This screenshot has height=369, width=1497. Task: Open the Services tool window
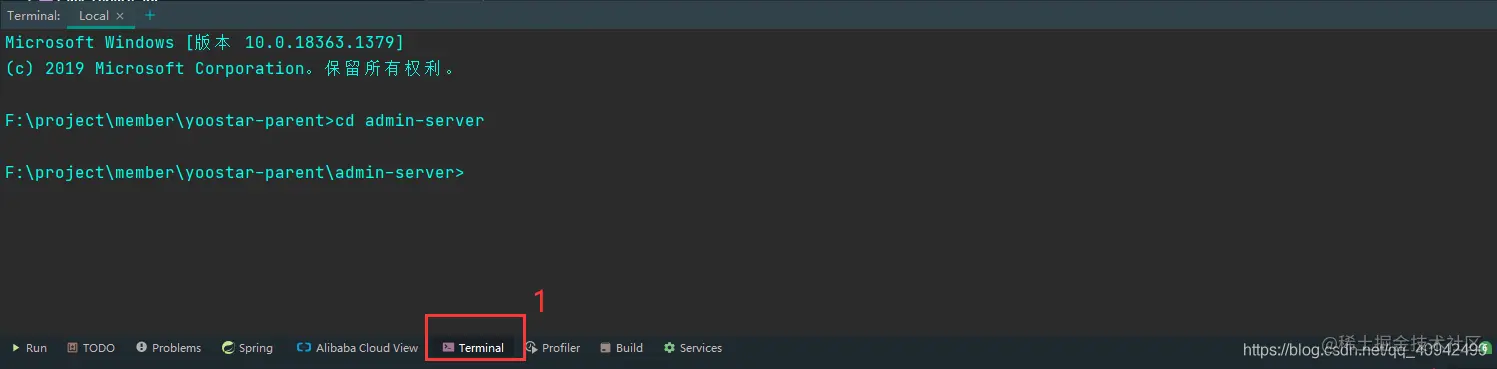[x=692, y=348]
